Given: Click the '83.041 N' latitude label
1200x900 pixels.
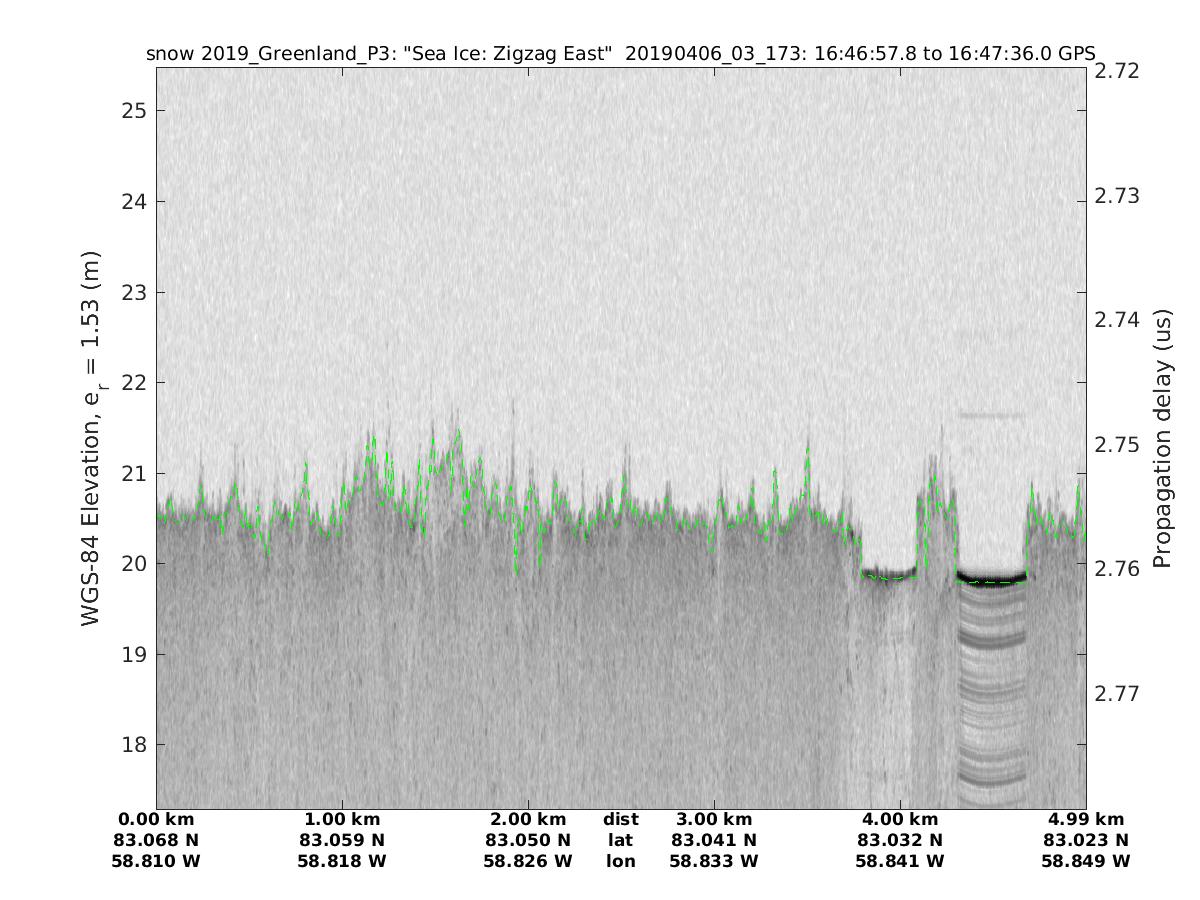Looking at the screenshot, I should tap(714, 840).
